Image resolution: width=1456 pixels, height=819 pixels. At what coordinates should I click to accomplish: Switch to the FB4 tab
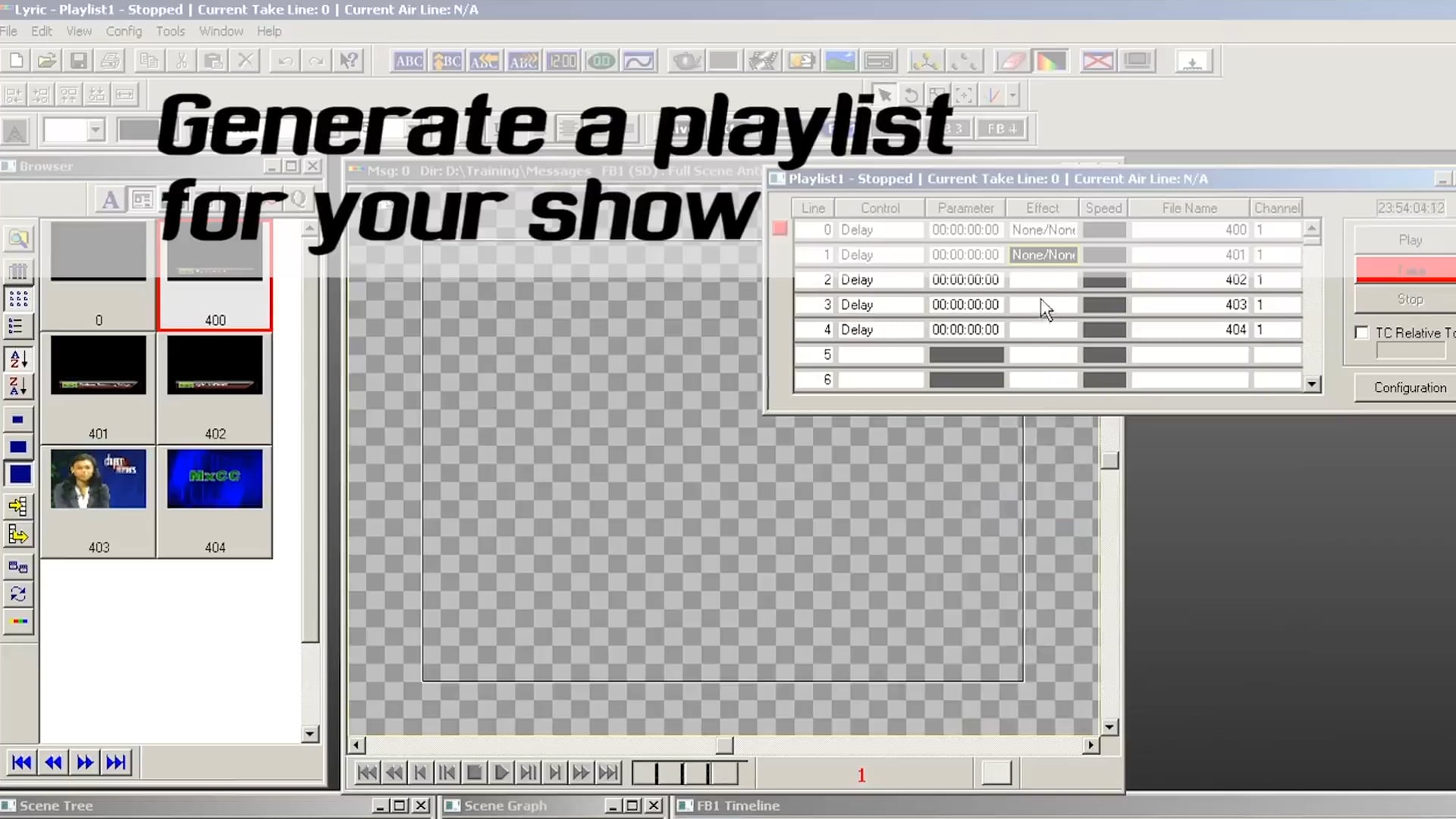click(1001, 128)
